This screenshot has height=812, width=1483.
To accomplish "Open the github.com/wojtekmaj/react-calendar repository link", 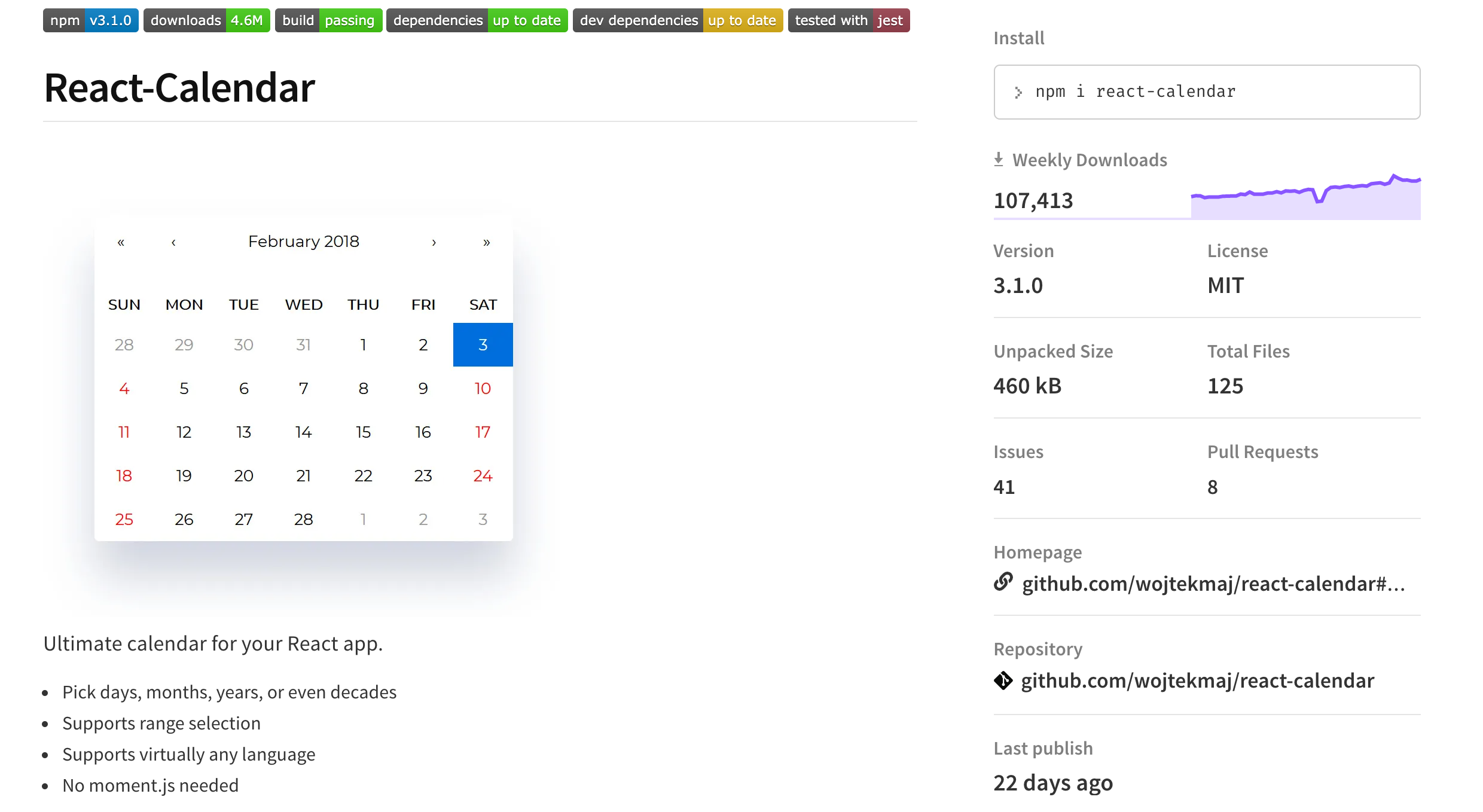I will pyautogui.click(x=1198, y=680).
